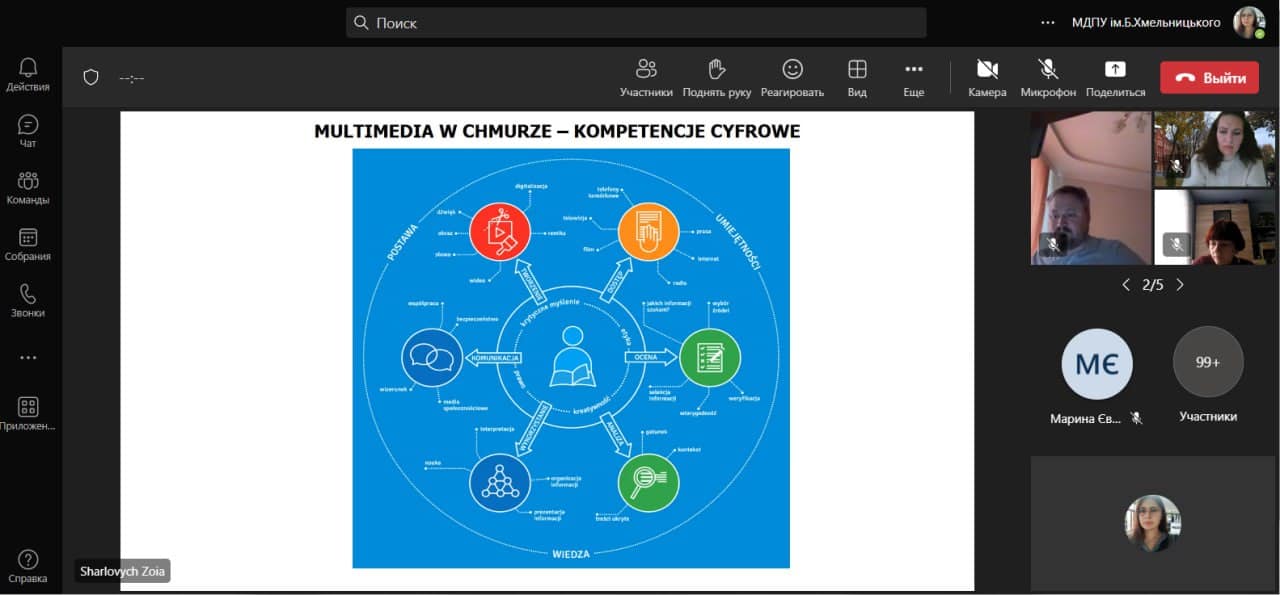The image size is (1280, 595).
Task: Click the 99+ Участники overflow circle
Action: pos(1208,363)
